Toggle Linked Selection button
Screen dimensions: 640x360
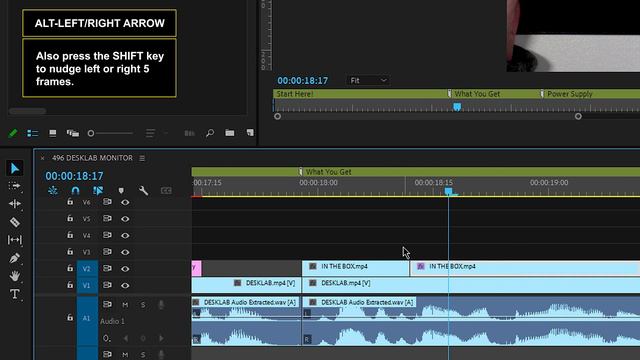pos(98,190)
